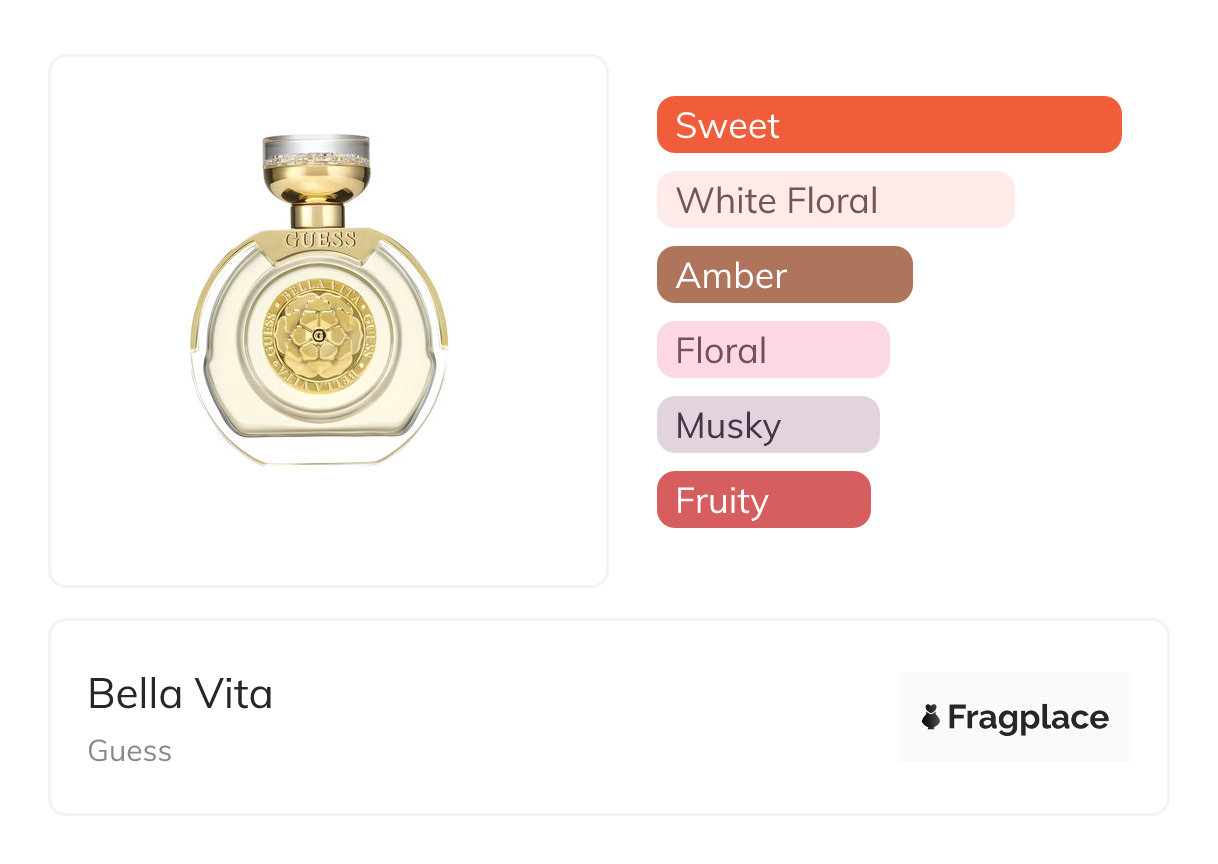The width and height of the screenshot is (1218, 864).
Task: Pick the pink Floral accord bar
Action: point(772,350)
